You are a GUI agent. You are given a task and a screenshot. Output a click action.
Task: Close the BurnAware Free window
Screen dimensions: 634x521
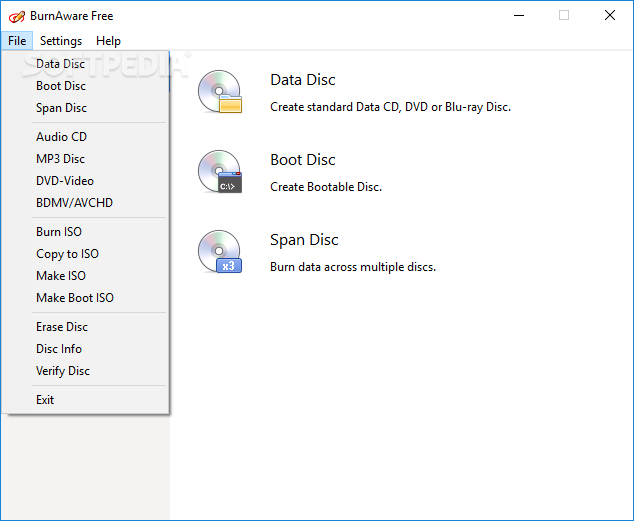click(x=610, y=16)
